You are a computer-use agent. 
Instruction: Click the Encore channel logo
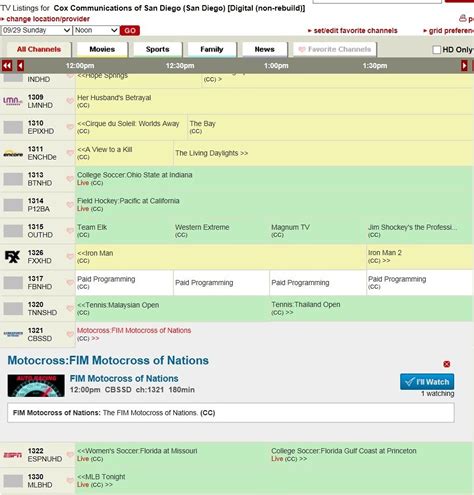[13, 154]
